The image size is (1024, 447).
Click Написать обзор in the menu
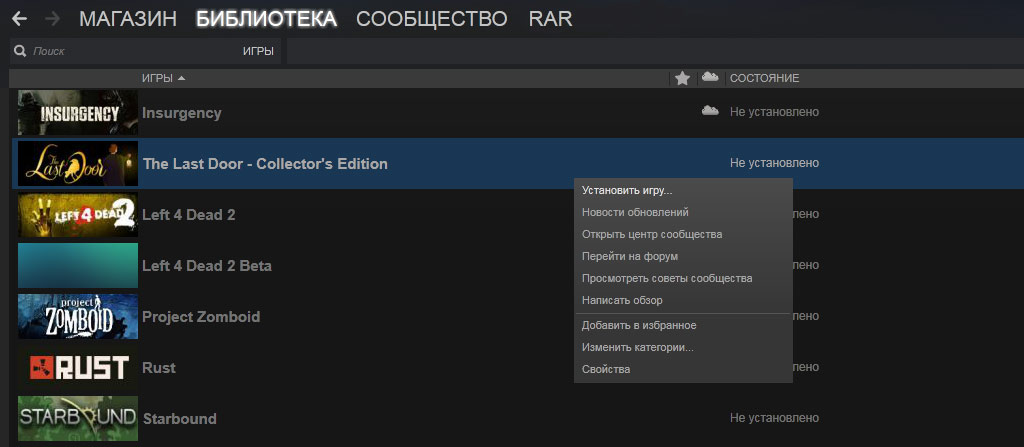click(x=622, y=300)
